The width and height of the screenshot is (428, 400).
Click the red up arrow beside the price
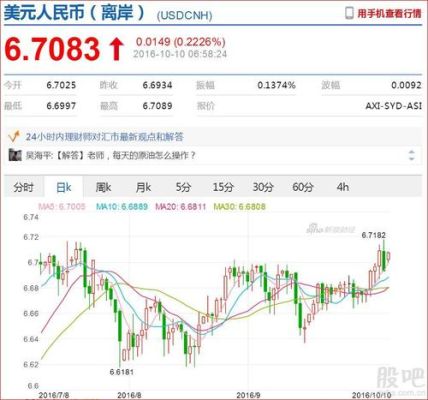(x=117, y=49)
